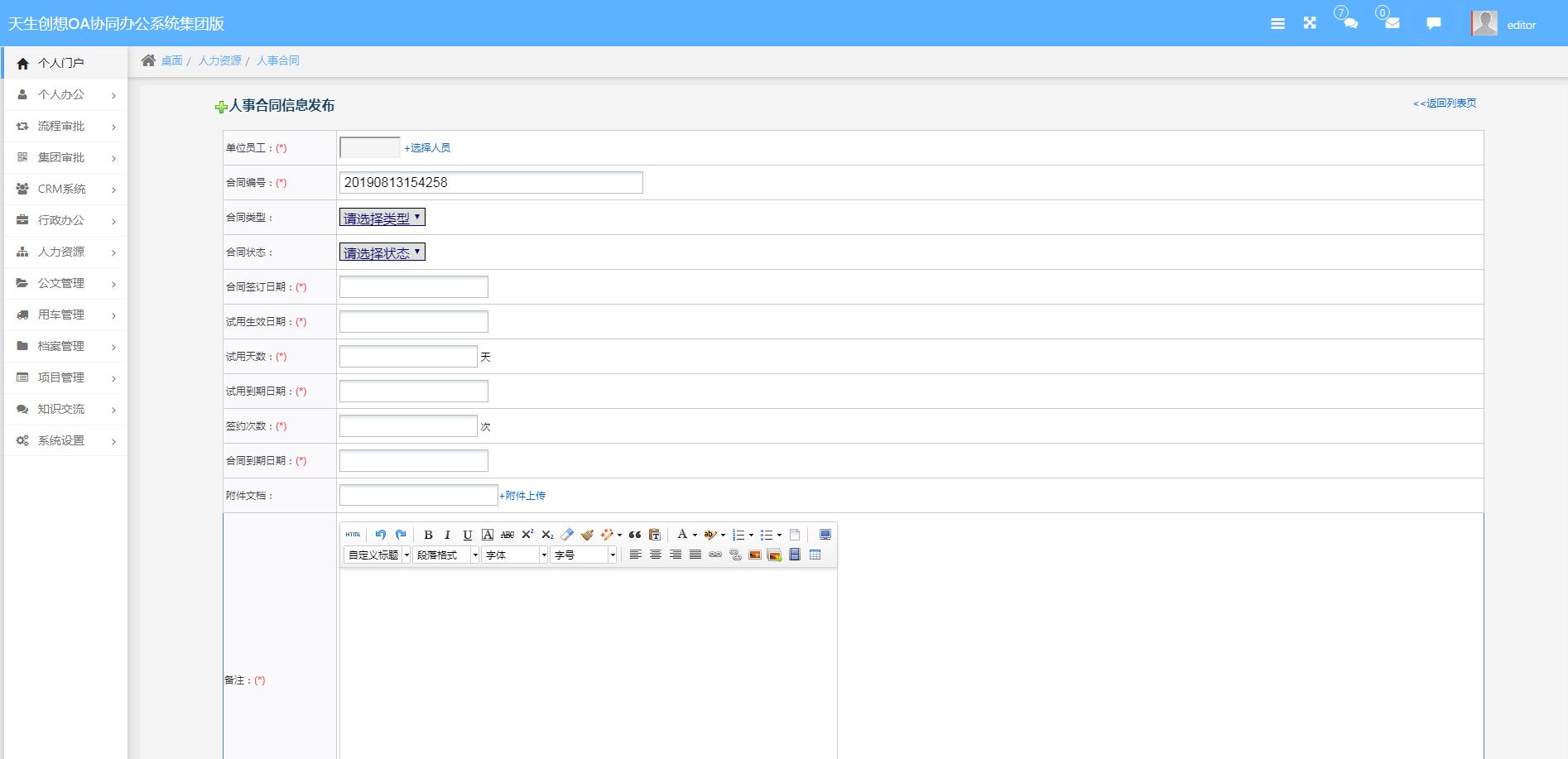Click the undo icon in editor

(x=380, y=535)
